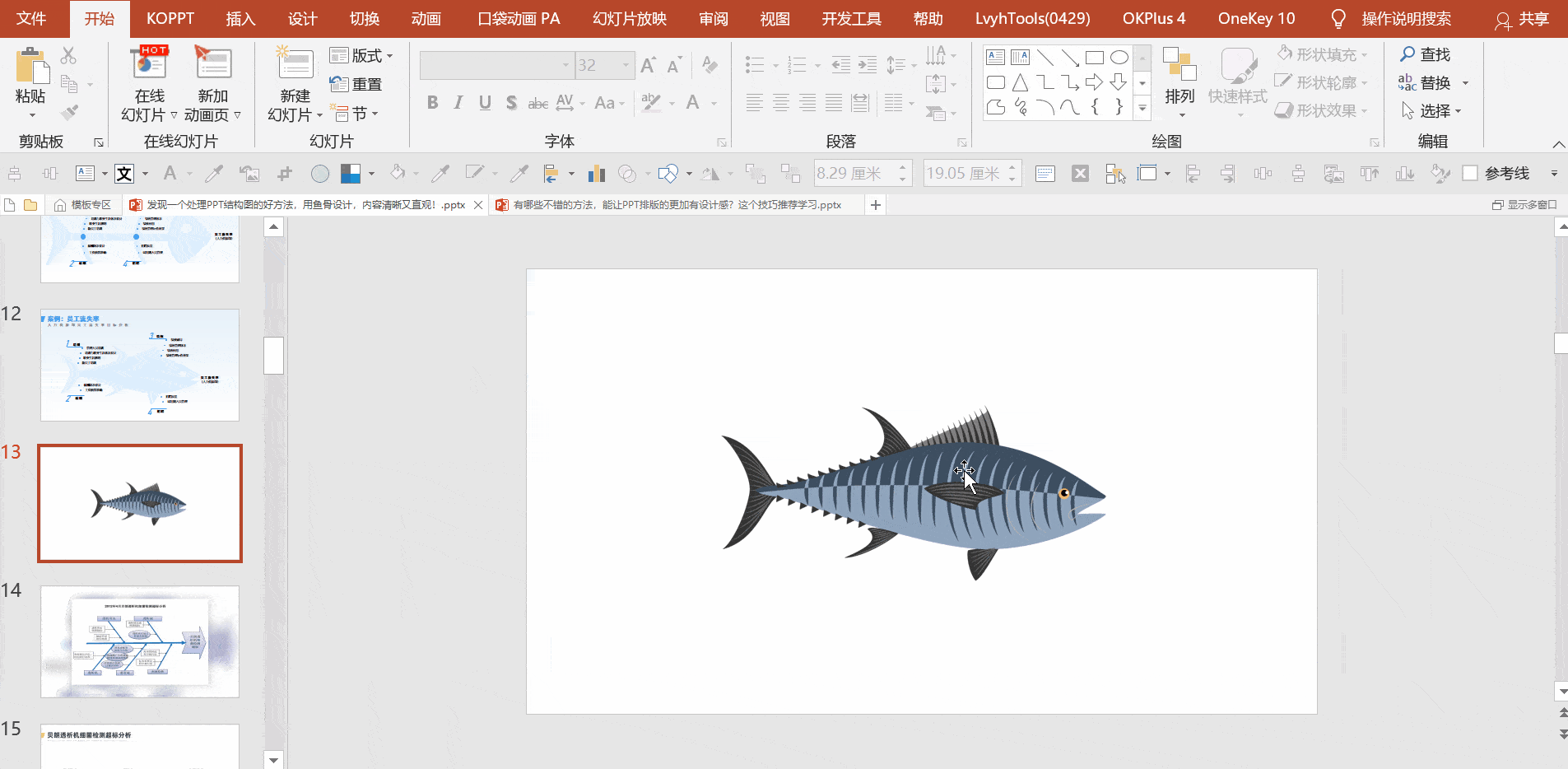Expand the Layout (版式) dropdown

point(361,56)
